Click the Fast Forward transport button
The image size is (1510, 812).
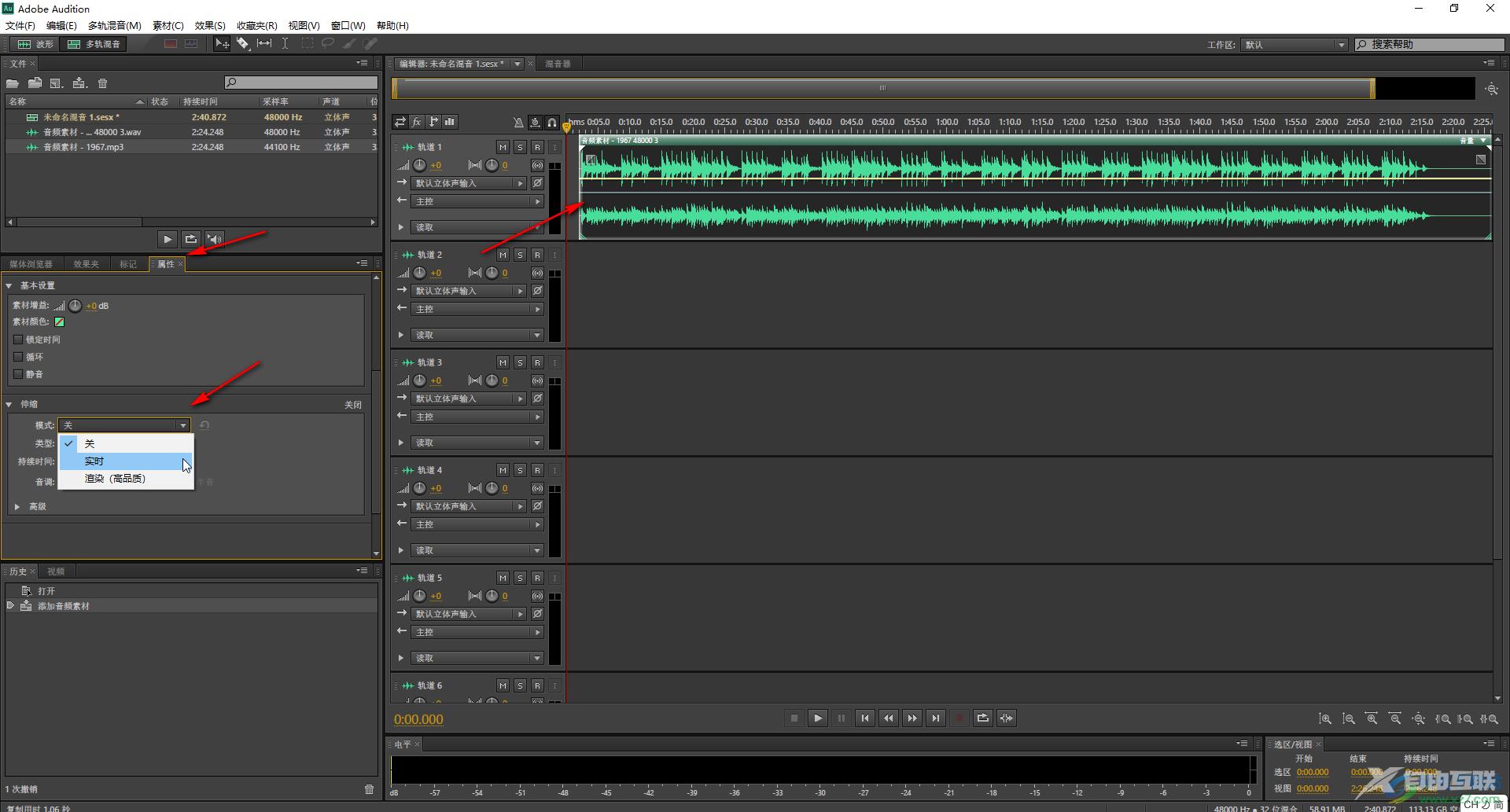pyautogui.click(x=912, y=718)
